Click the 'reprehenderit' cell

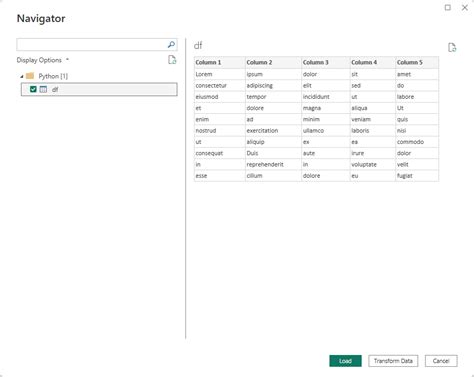click(x=273, y=165)
